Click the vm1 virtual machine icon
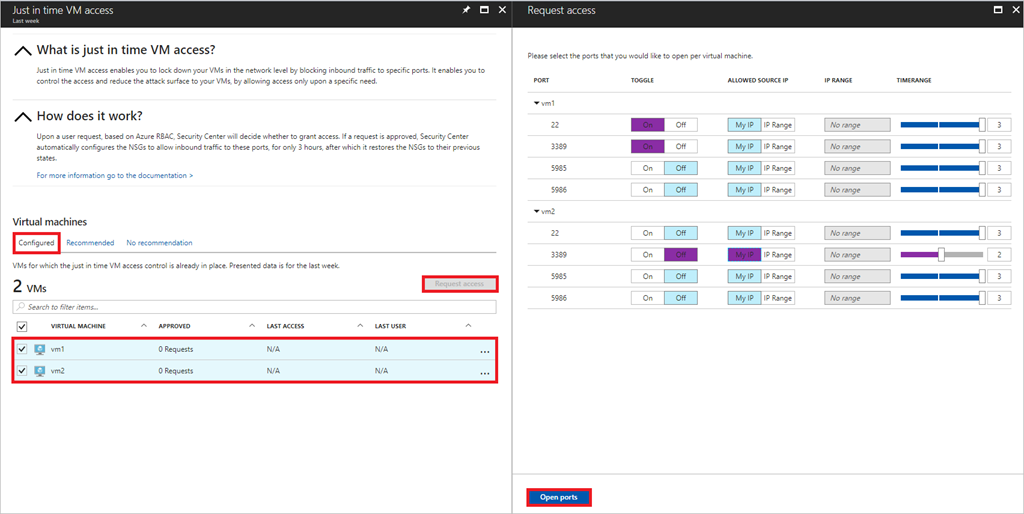The image size is (1024, 514). coord(39,349)
